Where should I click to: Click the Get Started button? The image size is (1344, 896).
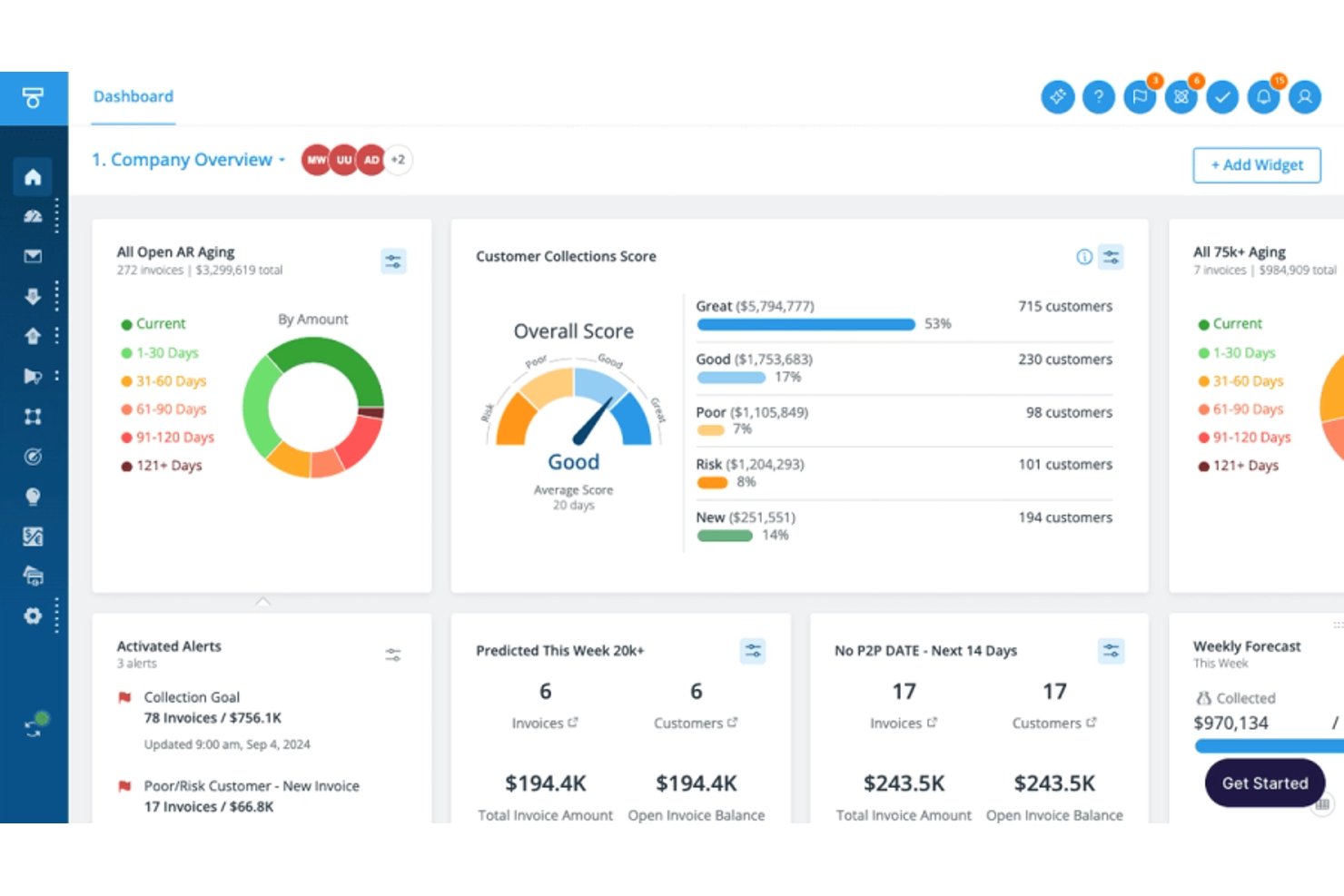pyautogui.click(x=1265, y=783)
